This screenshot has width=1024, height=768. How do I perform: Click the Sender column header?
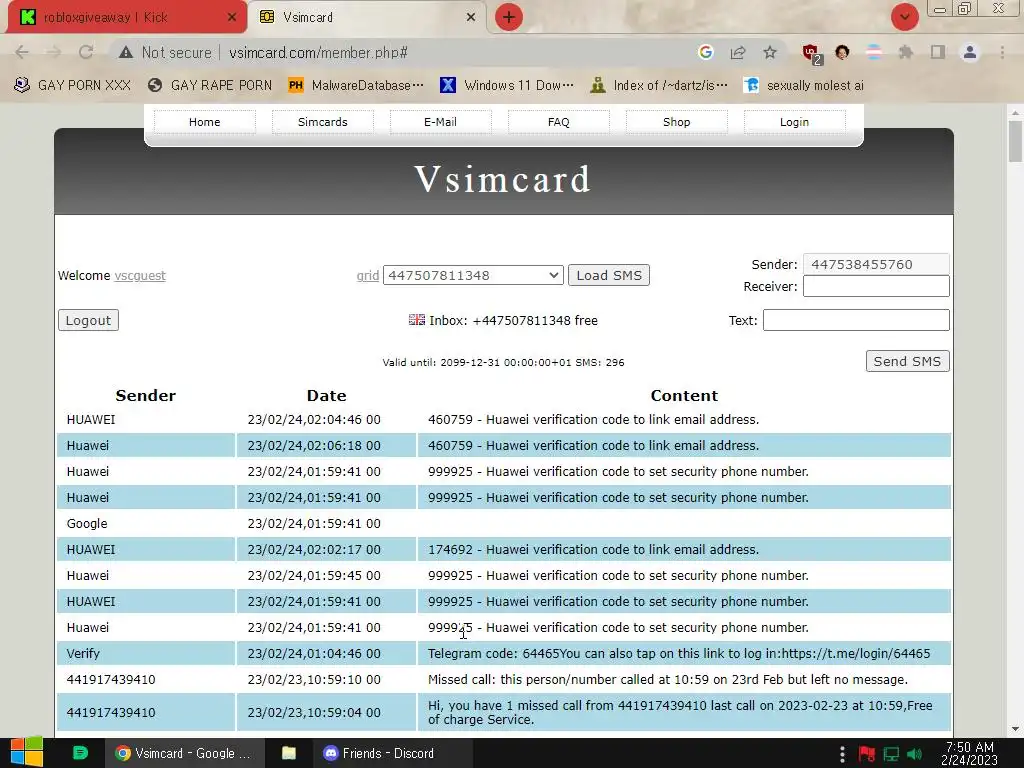coord(146,395)
